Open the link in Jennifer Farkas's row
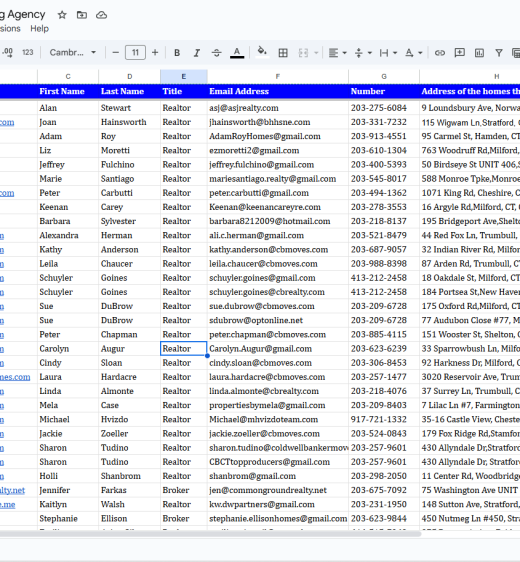The height and width of the screenshot is (562, 520). coord(12,490)
